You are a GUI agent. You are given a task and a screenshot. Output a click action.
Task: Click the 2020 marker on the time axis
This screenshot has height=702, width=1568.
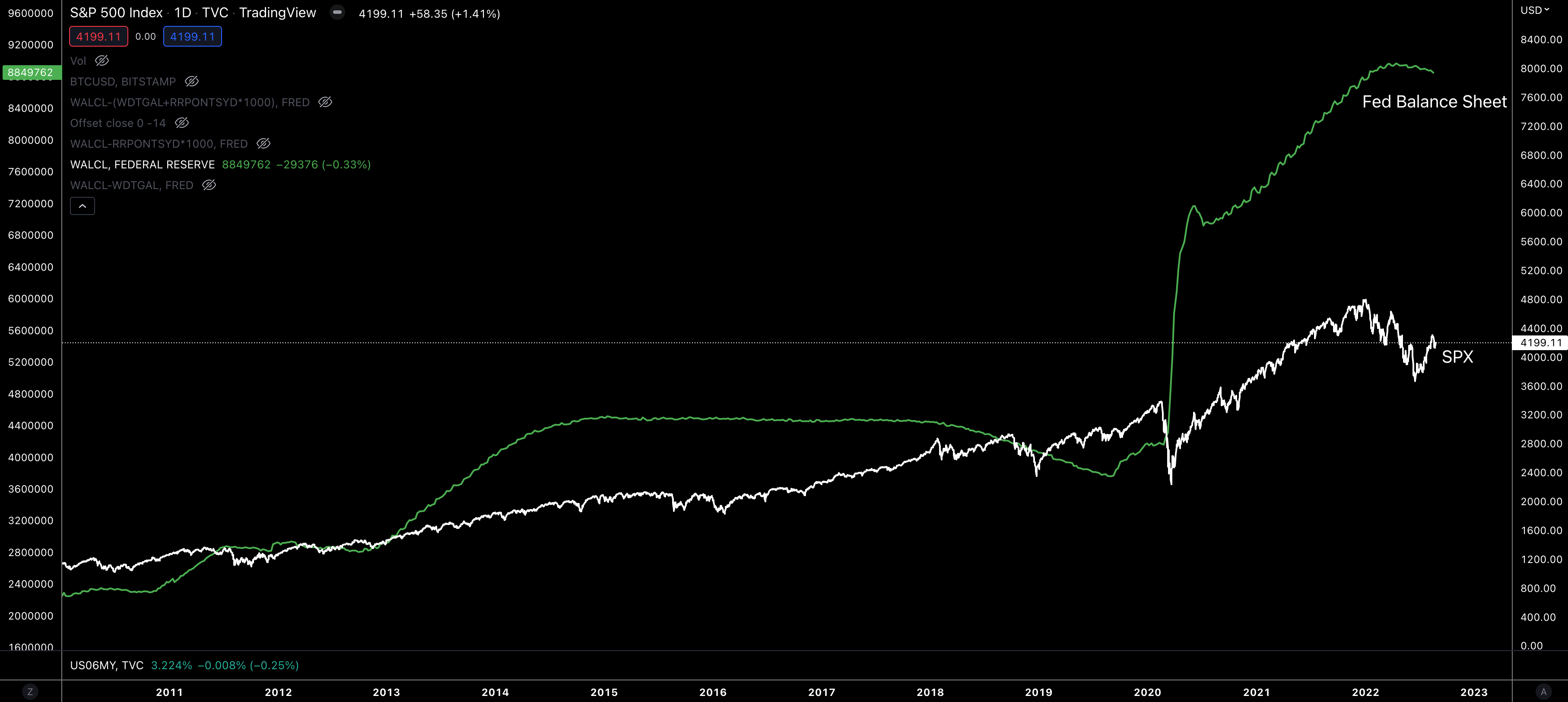click(1147, 692)
